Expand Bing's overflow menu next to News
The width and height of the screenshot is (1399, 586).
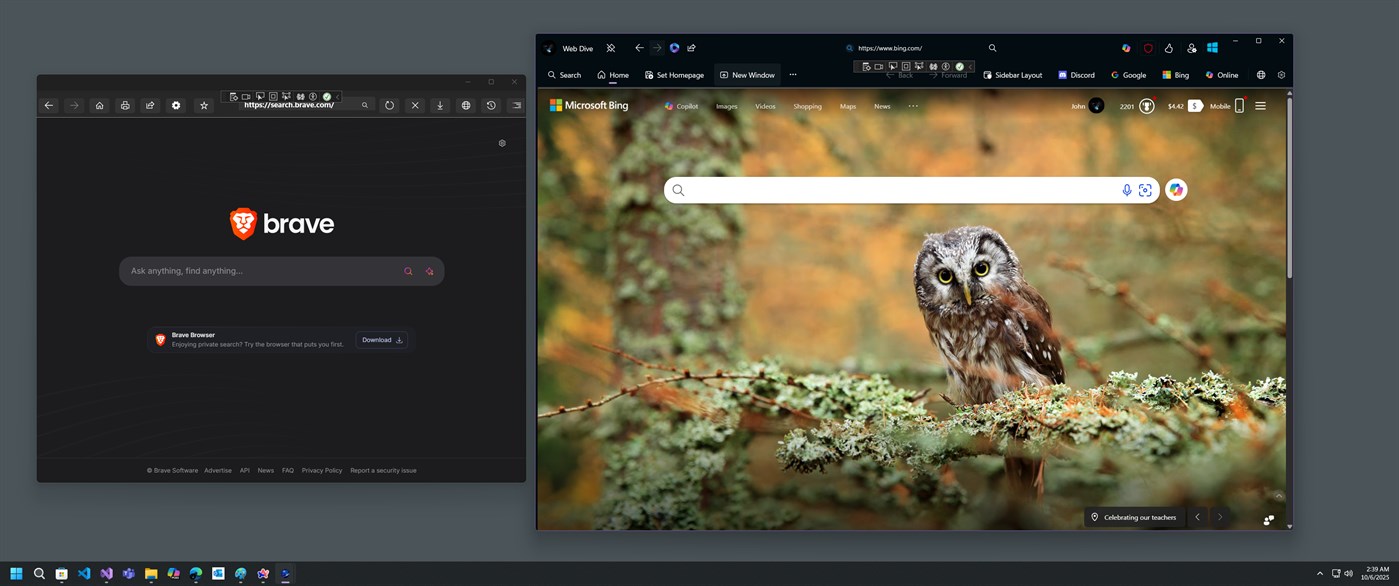click(x=912, y=106)
